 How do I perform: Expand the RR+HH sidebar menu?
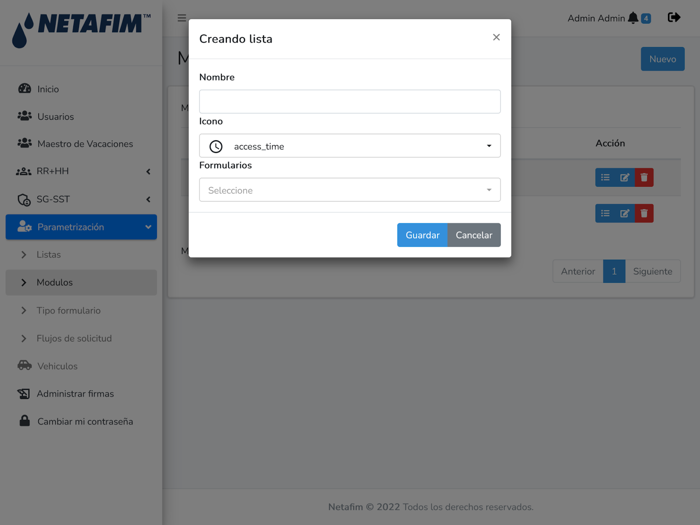[81, 171]
